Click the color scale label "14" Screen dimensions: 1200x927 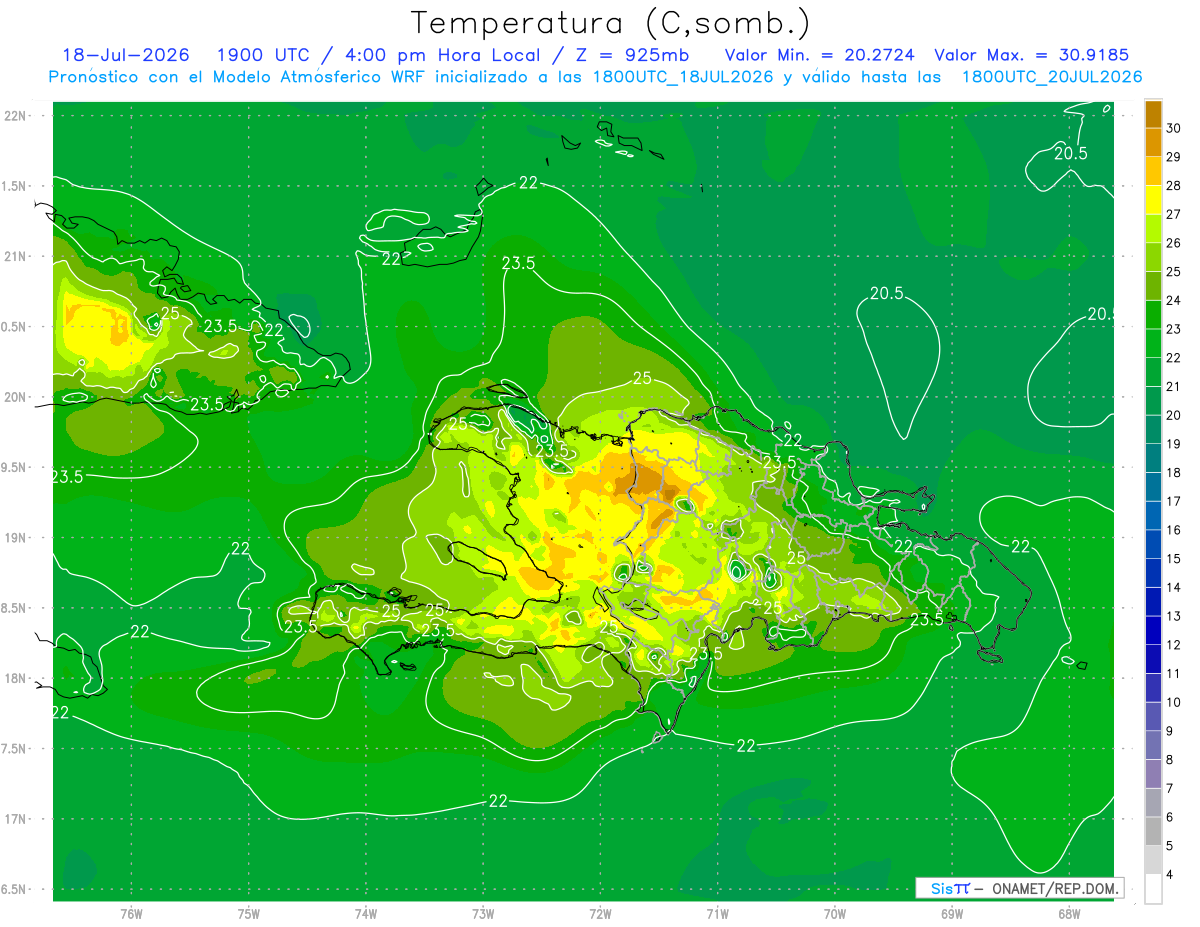coord(1175,588)
